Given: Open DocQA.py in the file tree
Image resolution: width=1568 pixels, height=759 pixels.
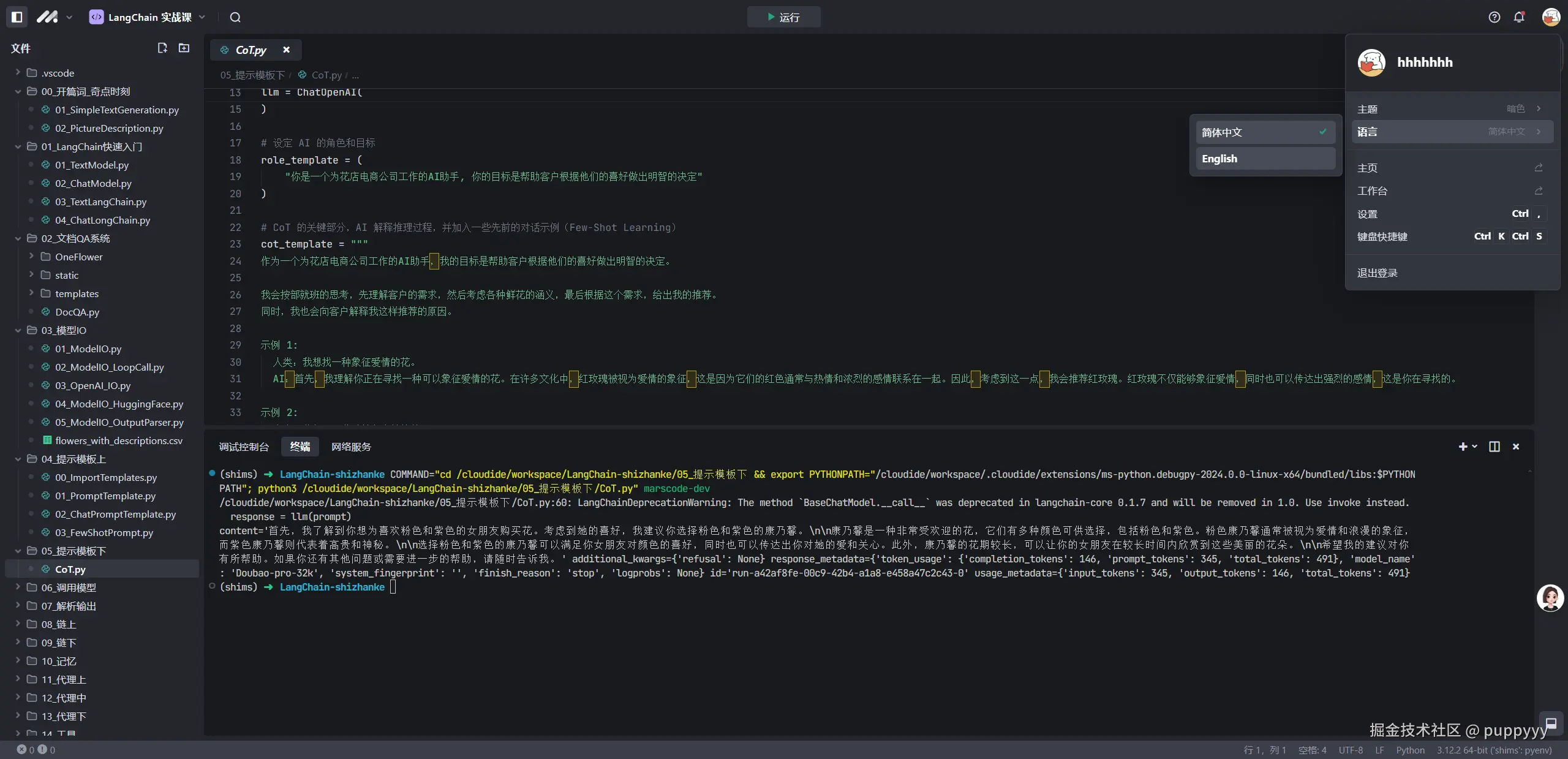Looking at the screenshot, I should (77, 312).
